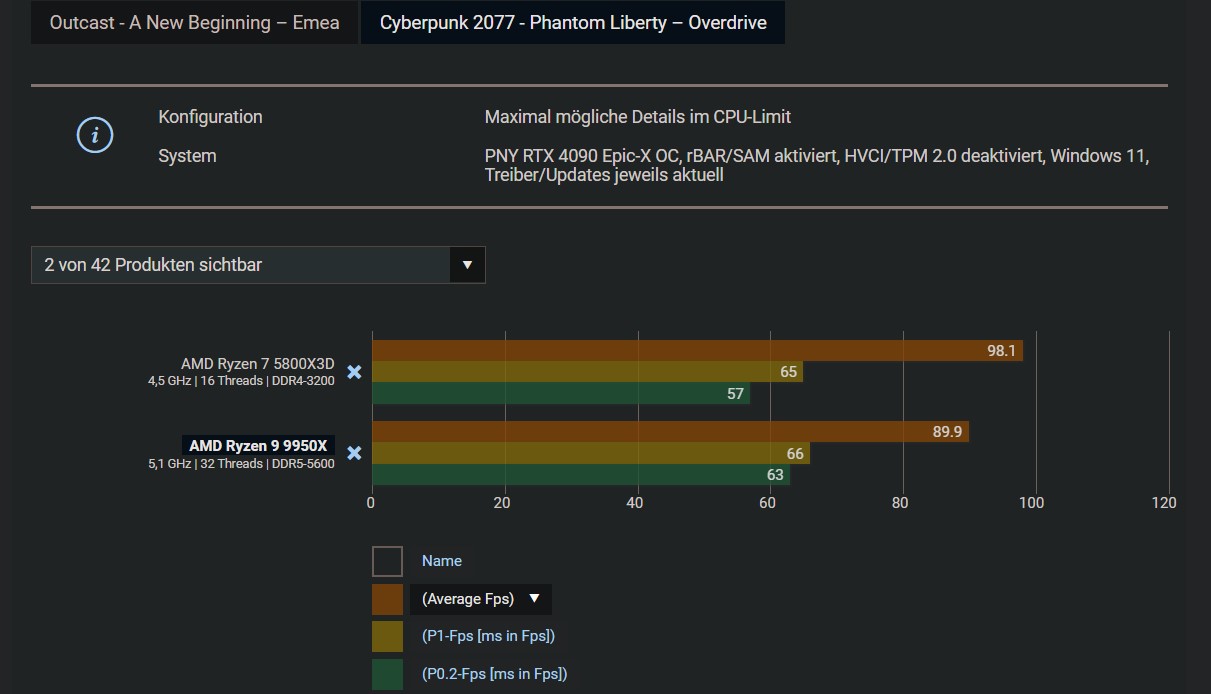Viewport: 1211px width, 694px height.
Task: Click the 98.1 average fps bar
Action: pos(697,351)
